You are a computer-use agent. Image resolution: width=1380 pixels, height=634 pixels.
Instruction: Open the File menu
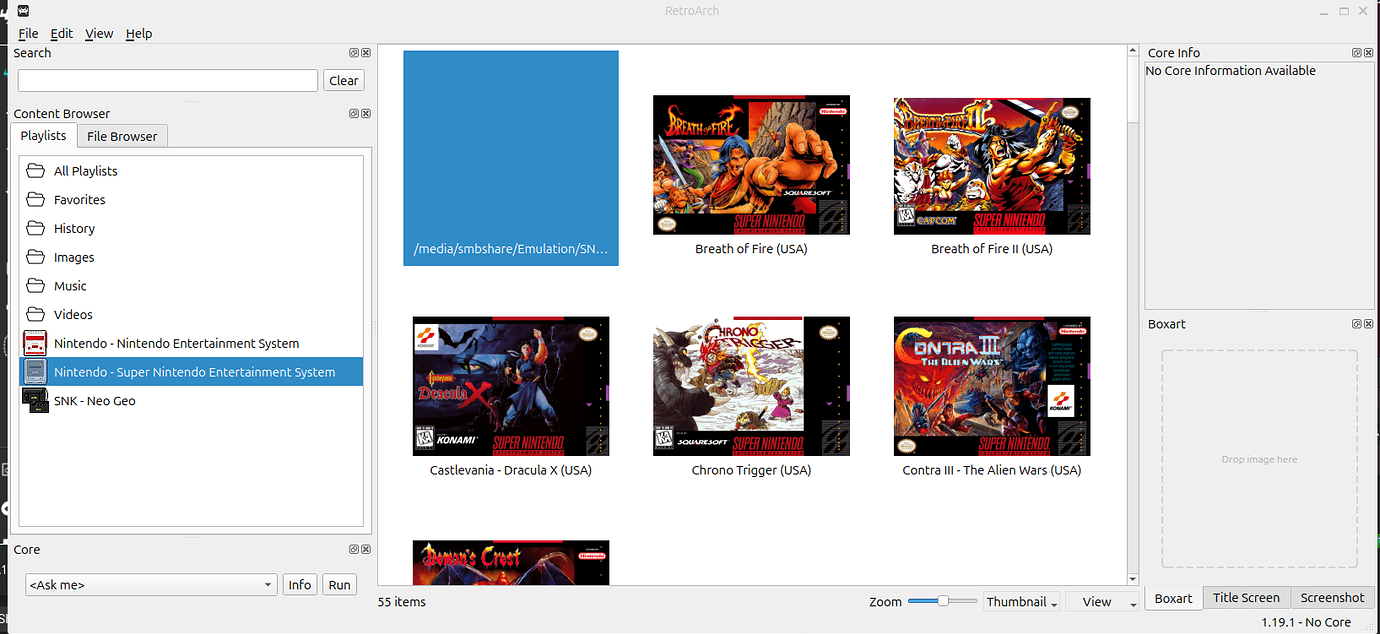28,33
